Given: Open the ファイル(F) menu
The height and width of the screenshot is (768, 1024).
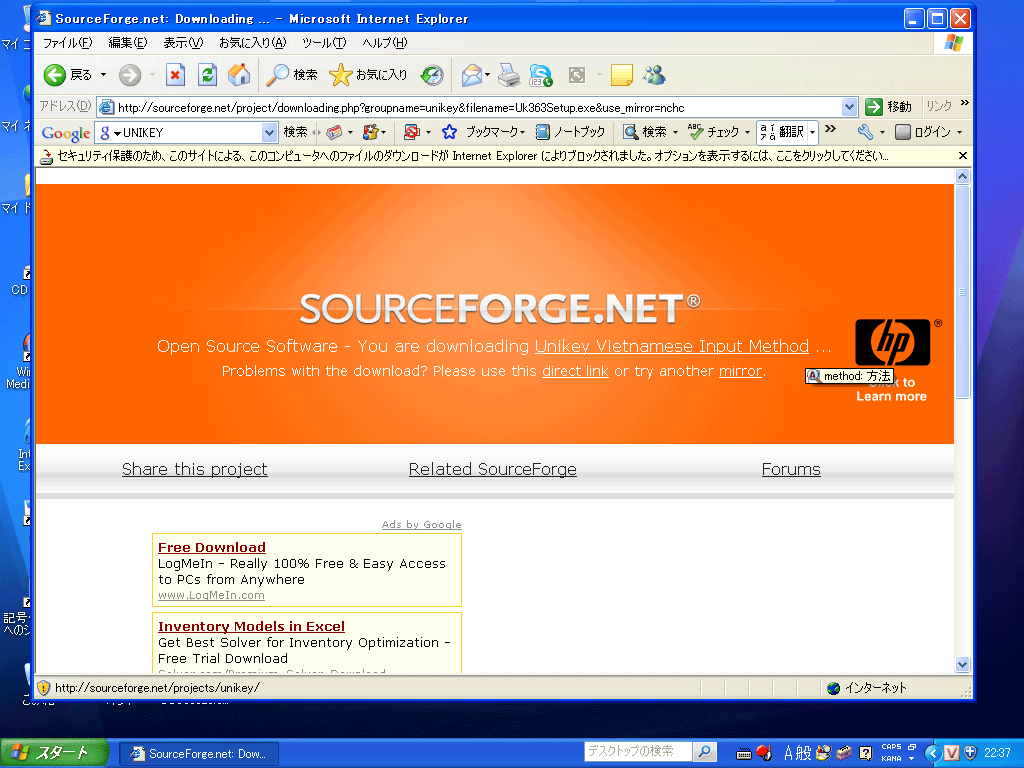Looking at the screenshot, I should [67, 43].
